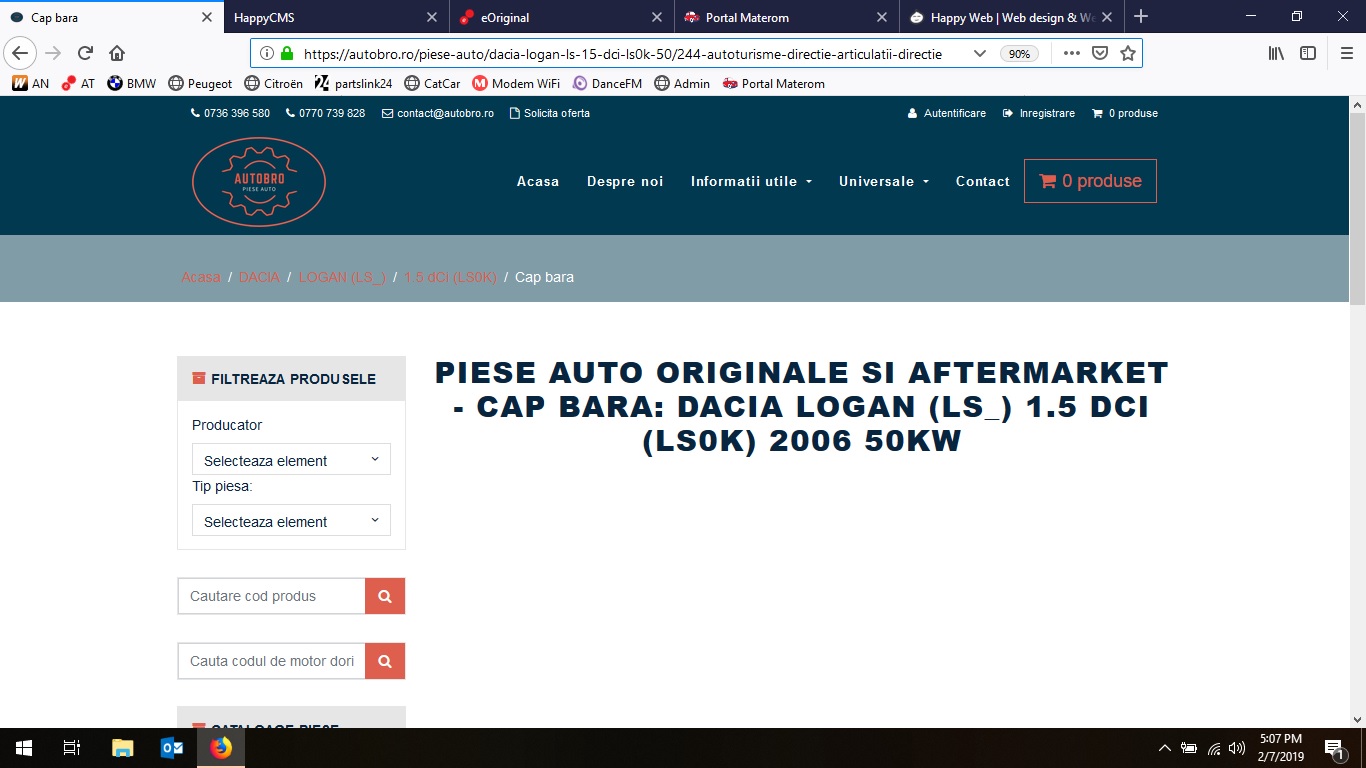View site information icon in the address bar
This screenshot has height=768, width=1366.
point(267,53)
